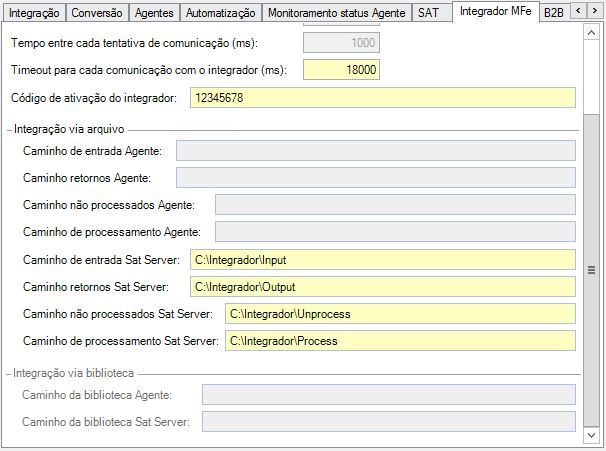
Task: Go to the Automatização tab
Action: click(x=220, y=13)
